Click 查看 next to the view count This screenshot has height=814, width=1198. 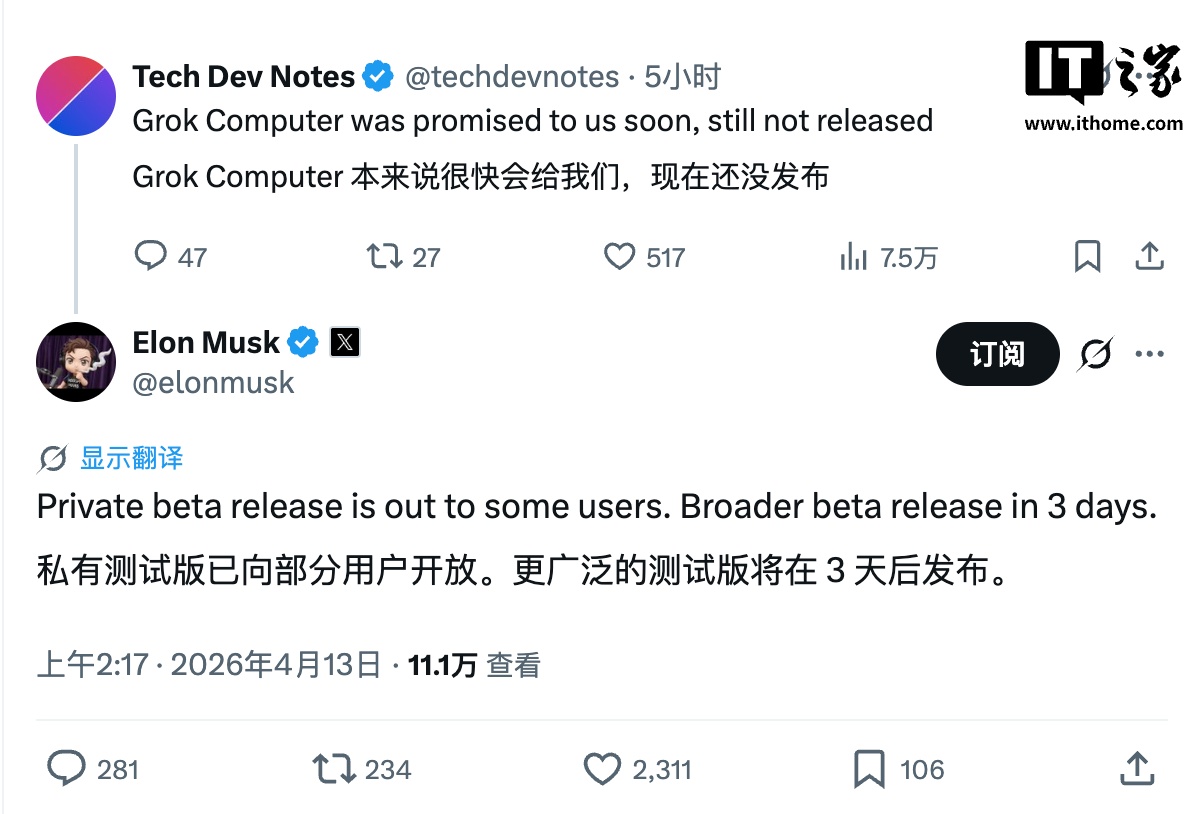(518, 663)
